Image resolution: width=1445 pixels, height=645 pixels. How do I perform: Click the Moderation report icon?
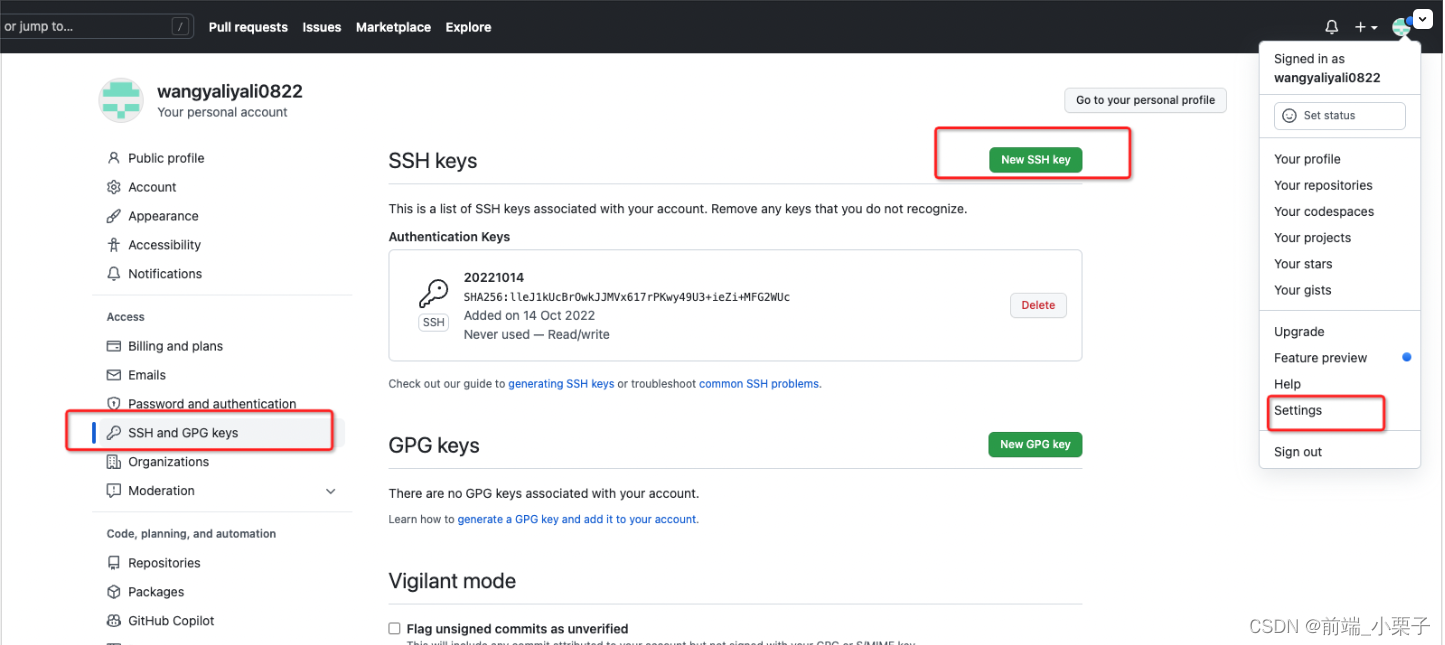[x=114, y=491]
